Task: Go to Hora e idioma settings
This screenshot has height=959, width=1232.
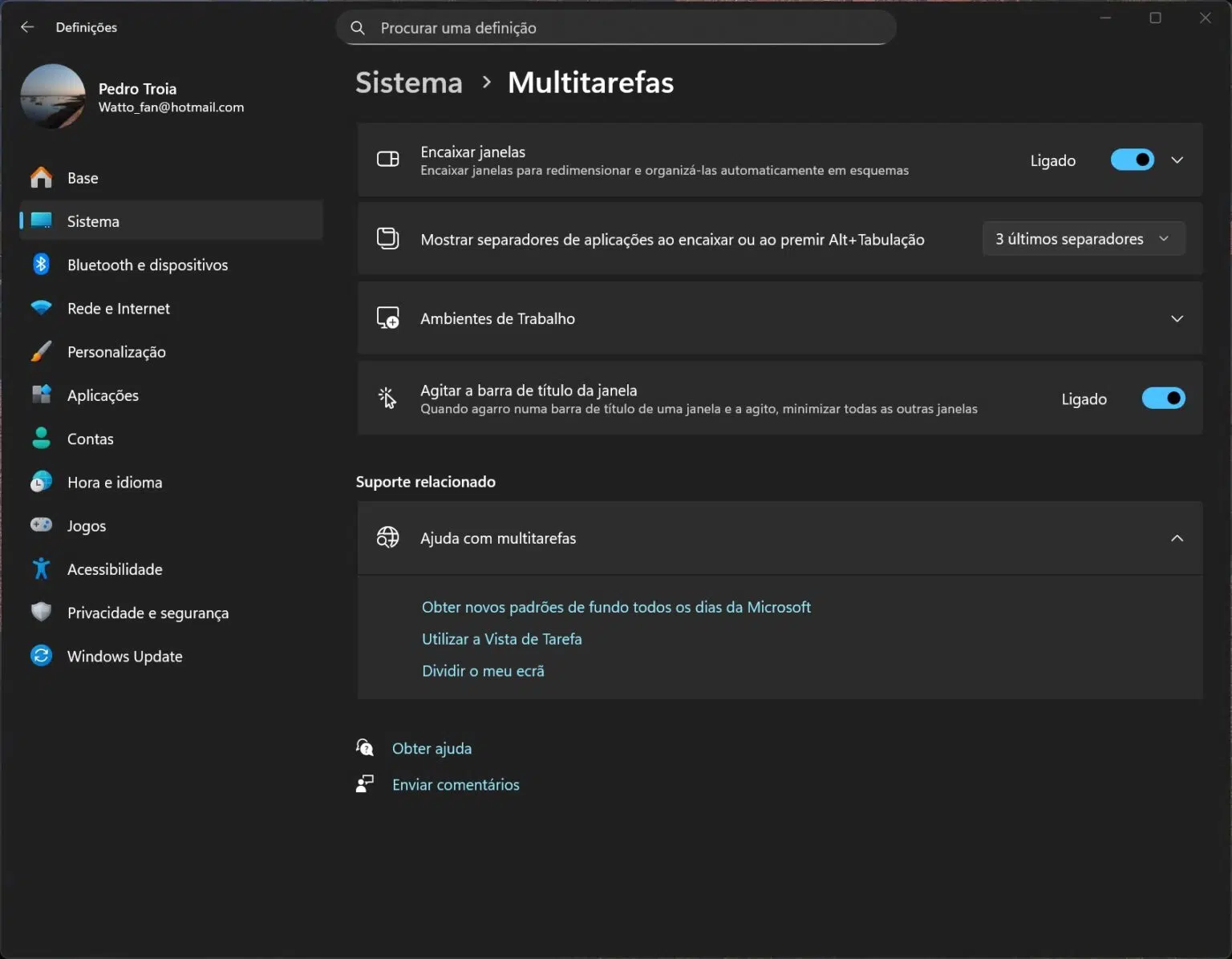Action: coord(115,482)
